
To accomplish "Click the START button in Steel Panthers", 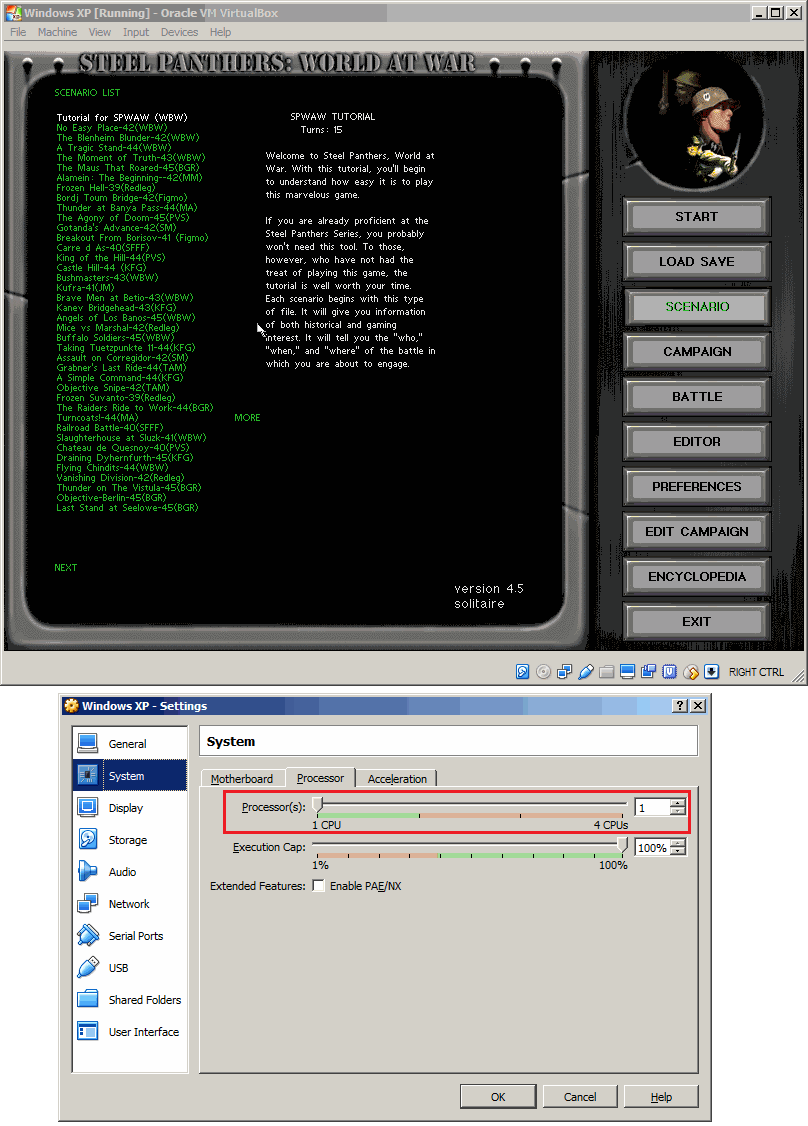I will (697, 216).
